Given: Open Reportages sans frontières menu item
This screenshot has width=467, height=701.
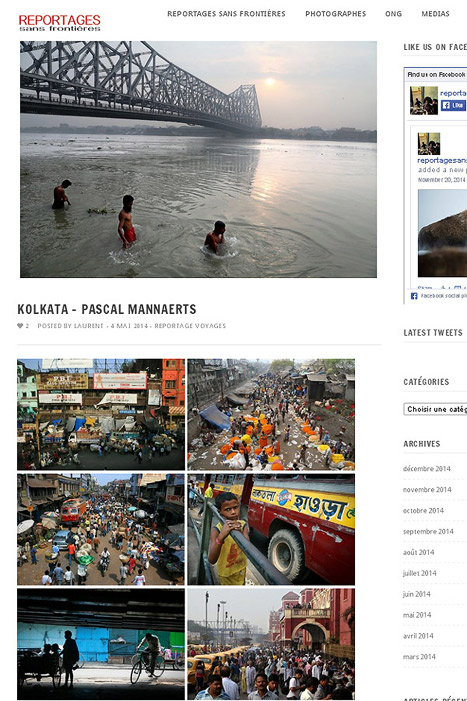Looking at the screenshot, I should point(226,14).
